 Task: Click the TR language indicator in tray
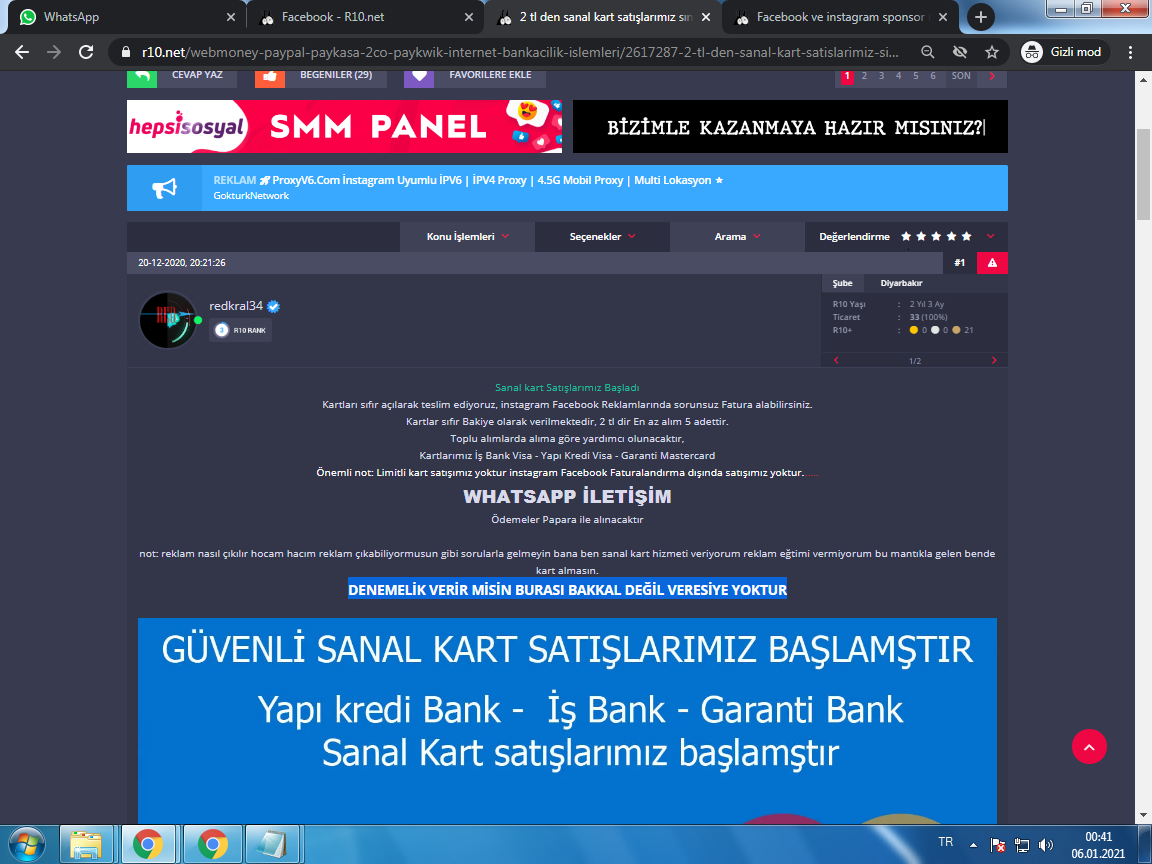tap(946, 842)
